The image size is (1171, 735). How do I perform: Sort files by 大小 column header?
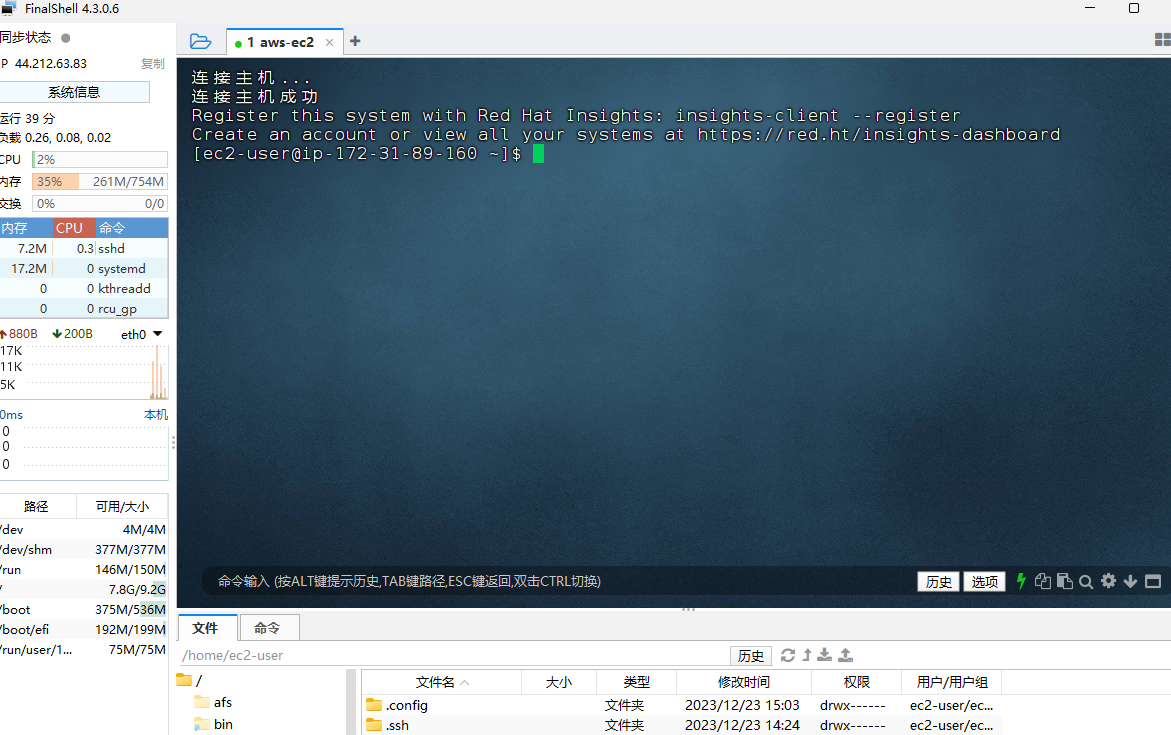click(x=559, y=682)
